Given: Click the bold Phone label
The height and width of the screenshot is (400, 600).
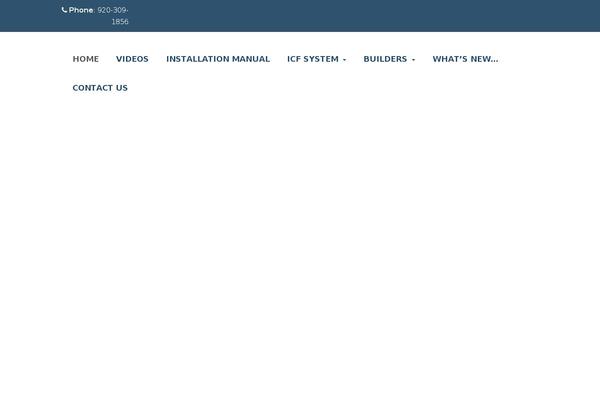Looking at the screenshot, I should tap(81, 10).
